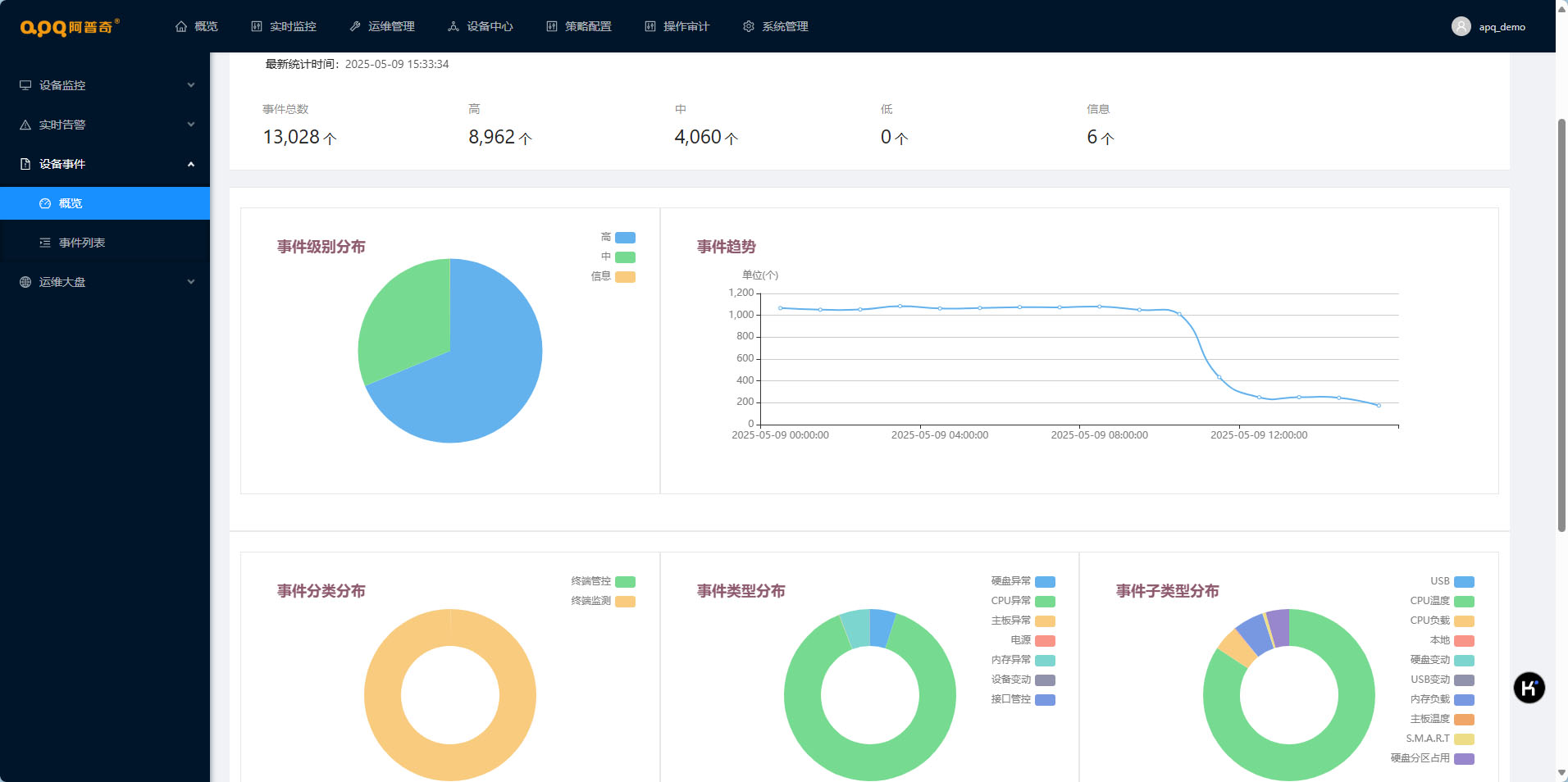
Task: Toggle 硬盘异常 legend in 事件类型分布
Action: click(1044, 582)
